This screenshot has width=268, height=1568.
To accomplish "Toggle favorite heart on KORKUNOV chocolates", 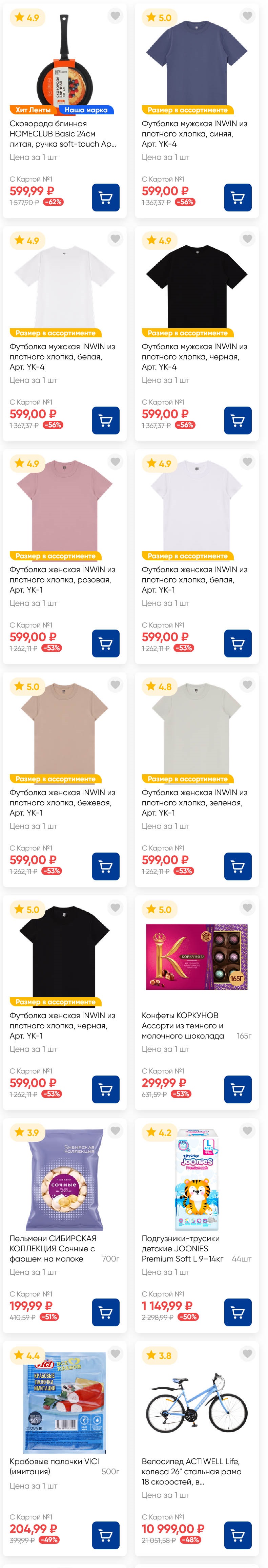I will 247,908.
